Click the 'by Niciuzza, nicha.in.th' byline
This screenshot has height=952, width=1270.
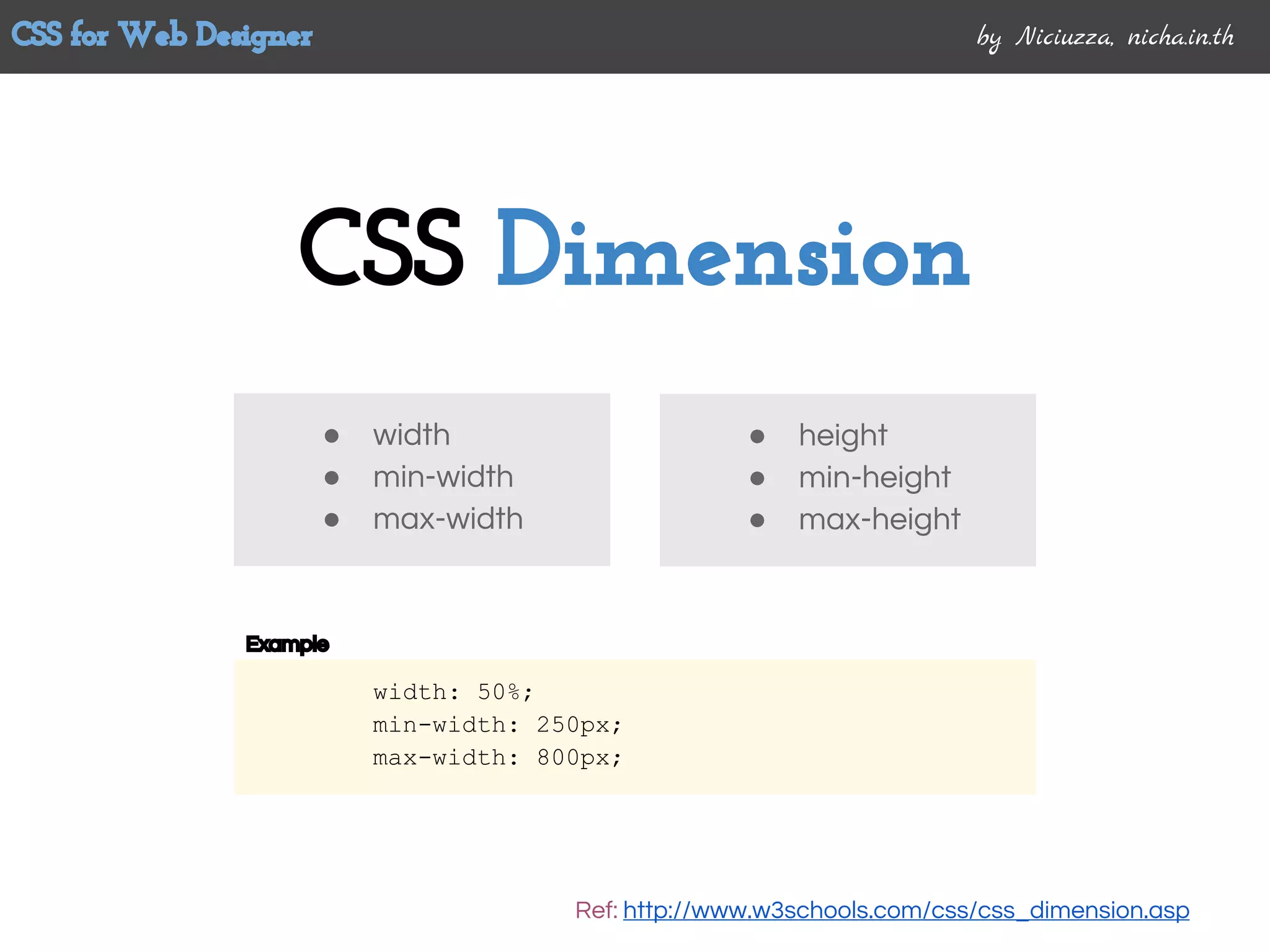click(1105, 37)
